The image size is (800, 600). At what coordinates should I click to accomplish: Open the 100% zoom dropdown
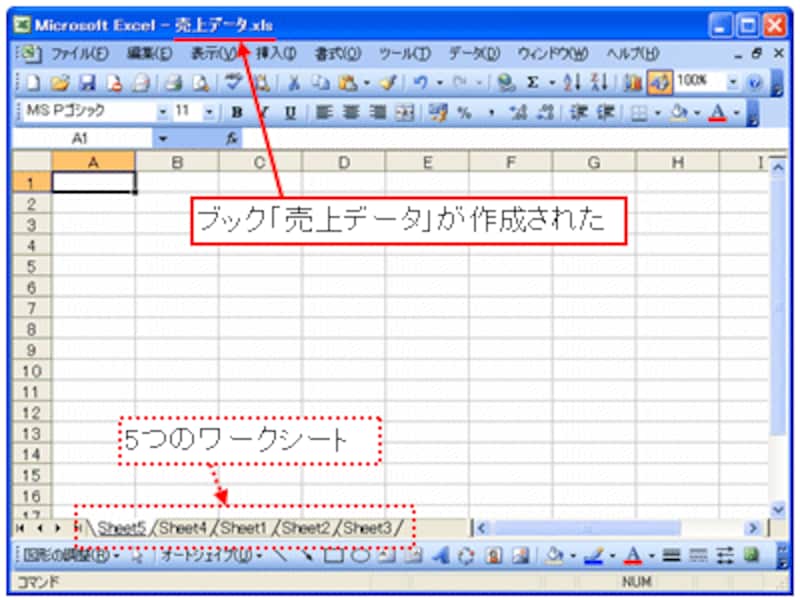pos(733,82)
